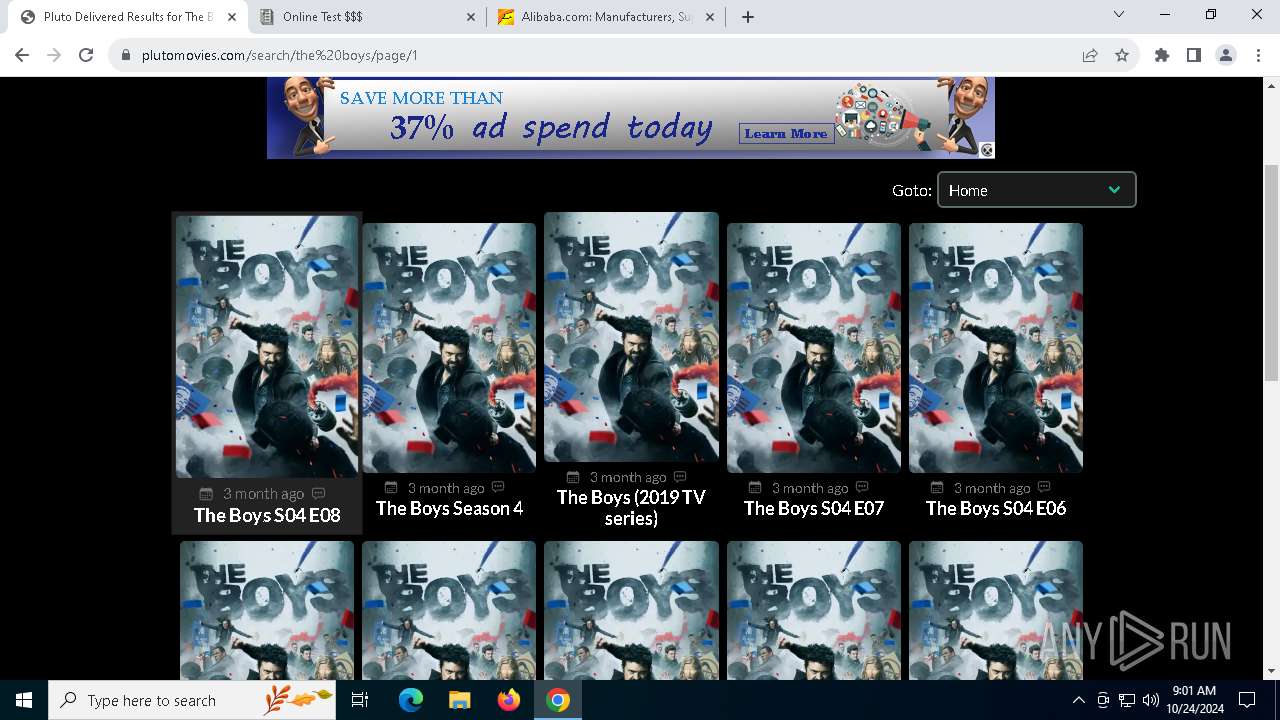The image size is (1280, 720).
Task: Close the Pluto Delivered Results tab
Action: pyautogui.click(x=232, y=16)
